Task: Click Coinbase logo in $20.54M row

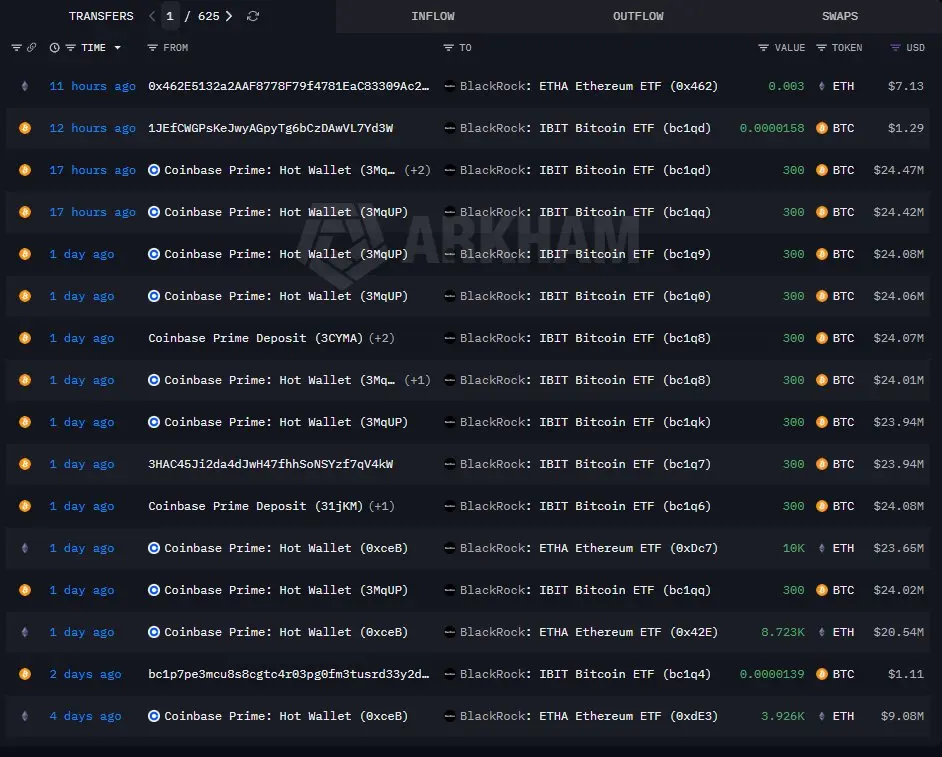Action: (x=154, y=632)
